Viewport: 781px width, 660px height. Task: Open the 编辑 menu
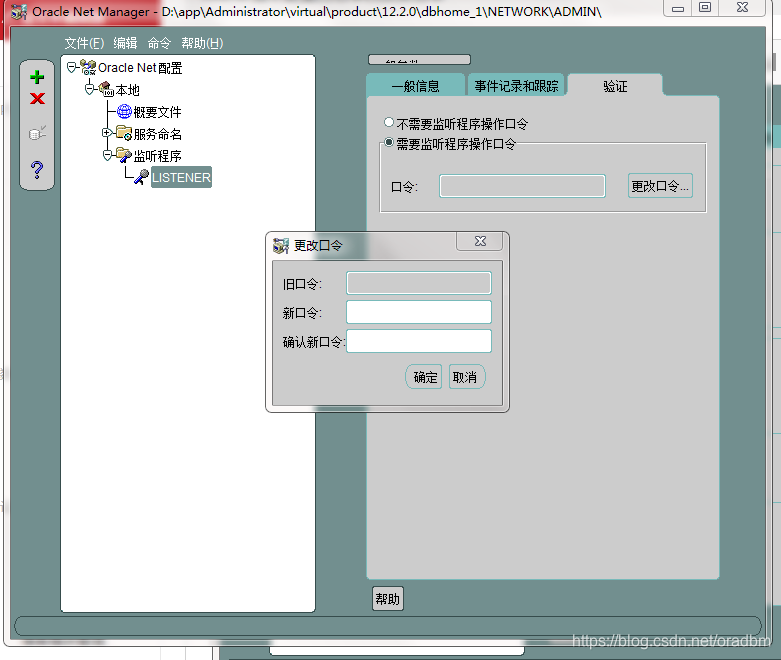(x=125, y=43)
